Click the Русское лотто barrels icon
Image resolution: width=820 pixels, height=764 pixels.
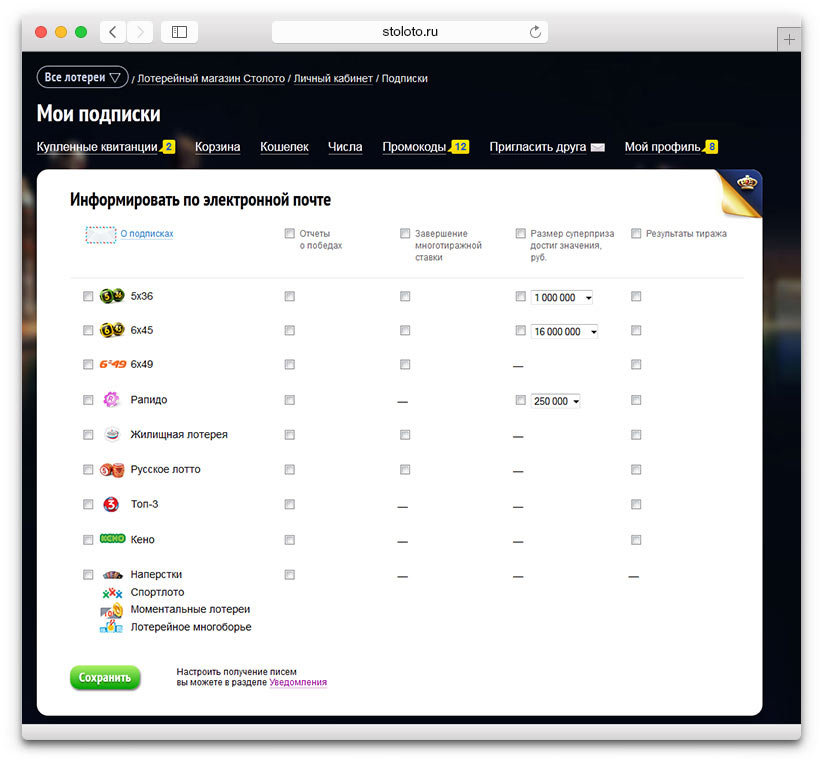[x=110, y=469]
